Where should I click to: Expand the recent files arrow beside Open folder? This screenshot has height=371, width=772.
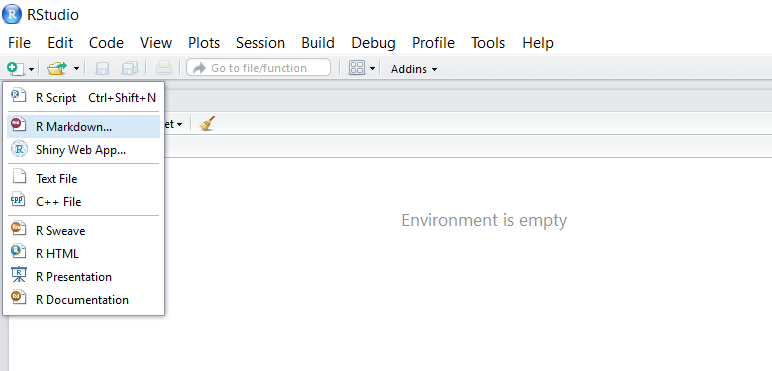click(76, 69)
